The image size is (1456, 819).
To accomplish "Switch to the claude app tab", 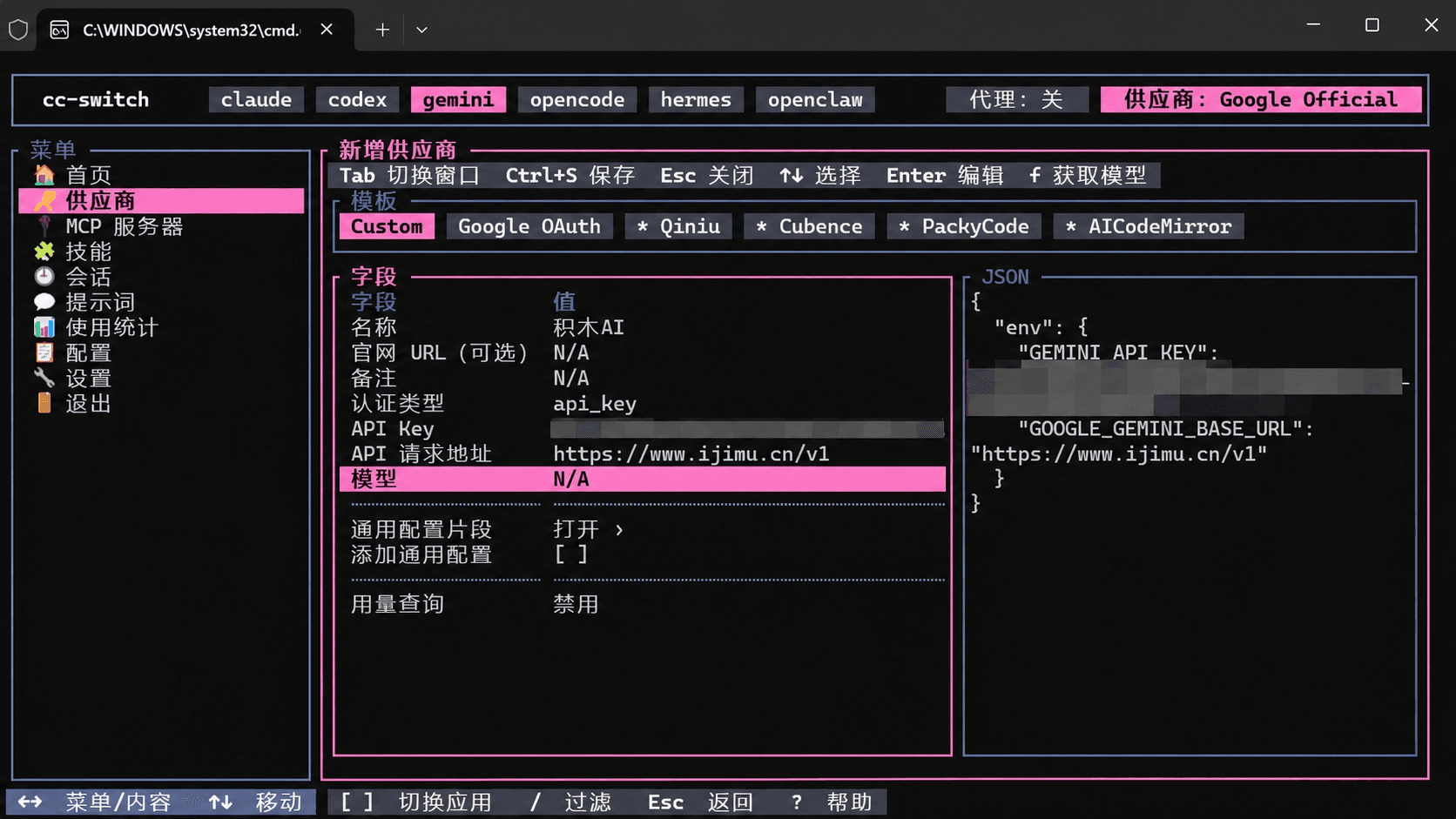I will (256, 100).
